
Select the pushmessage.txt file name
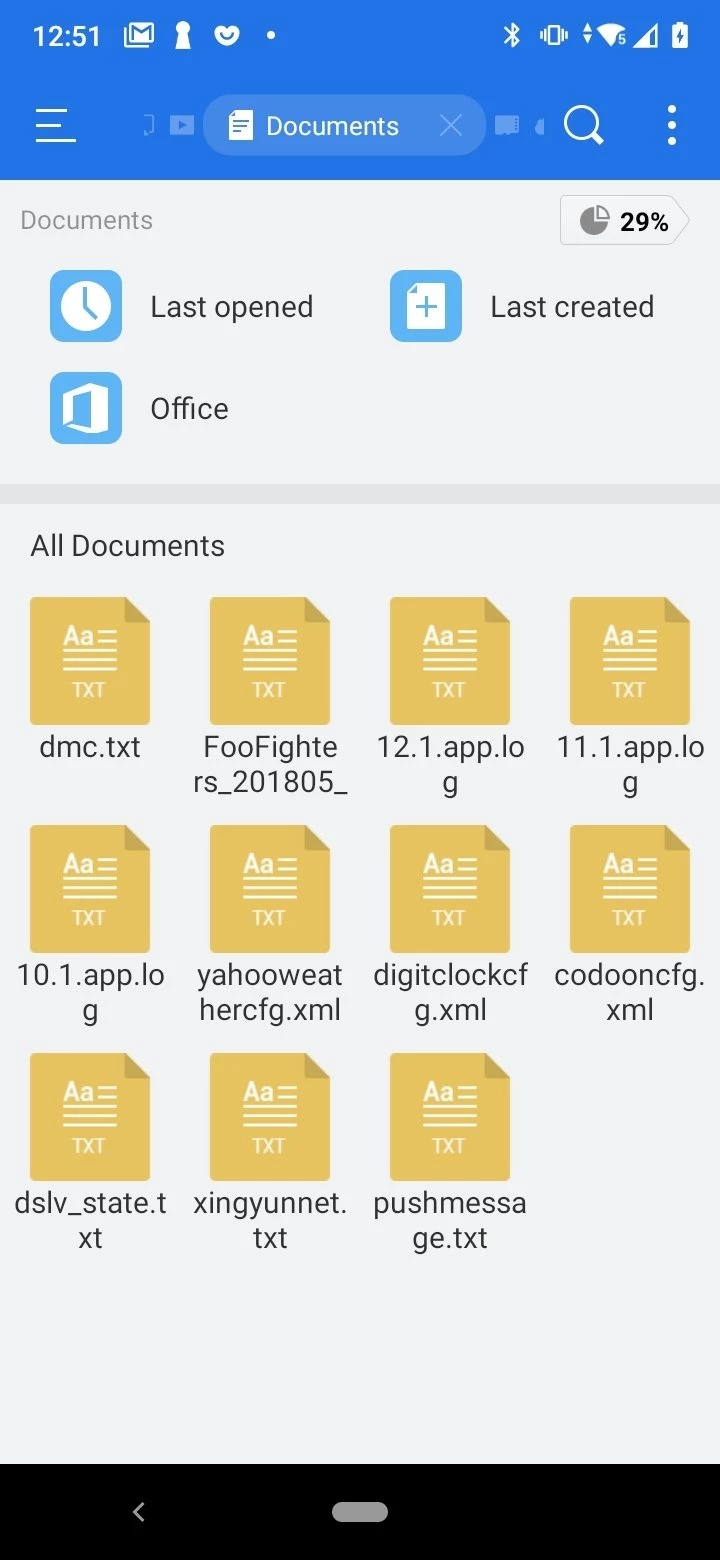coord(450,1221)
